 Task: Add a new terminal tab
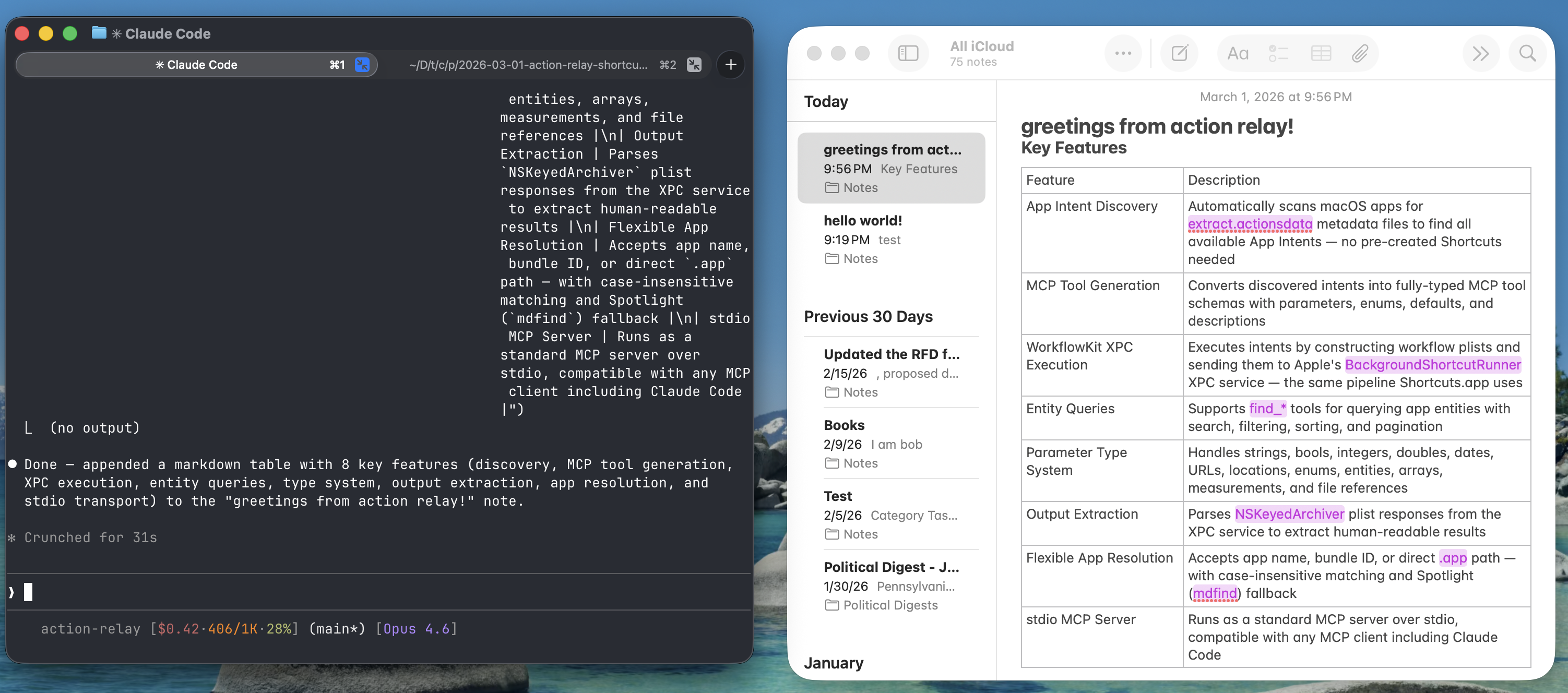click(x=730, y=65)
